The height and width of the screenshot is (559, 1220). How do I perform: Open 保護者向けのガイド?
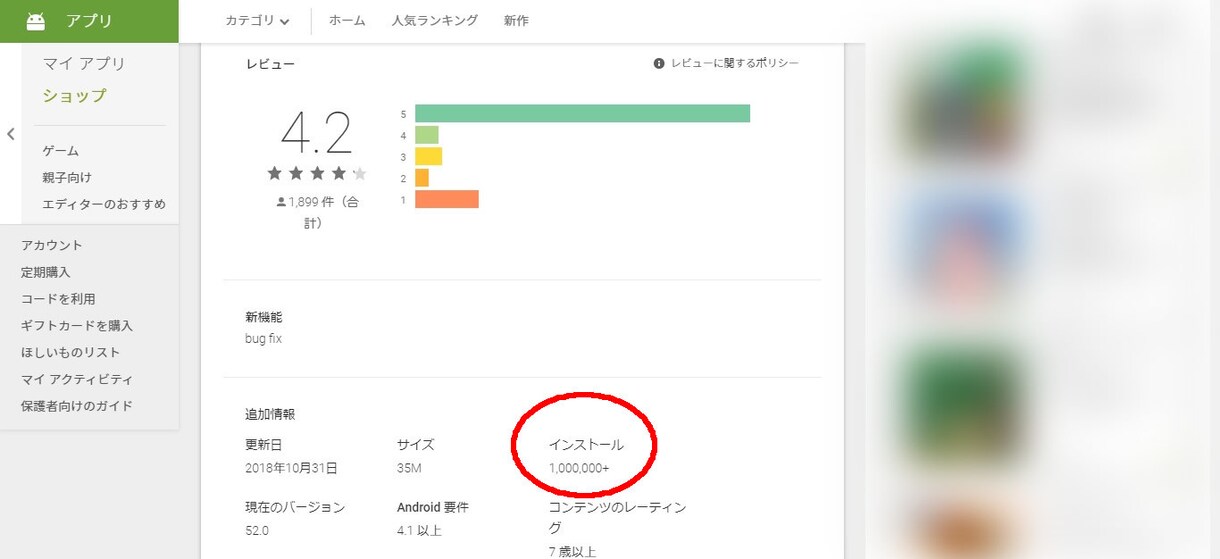click(77, 406)
